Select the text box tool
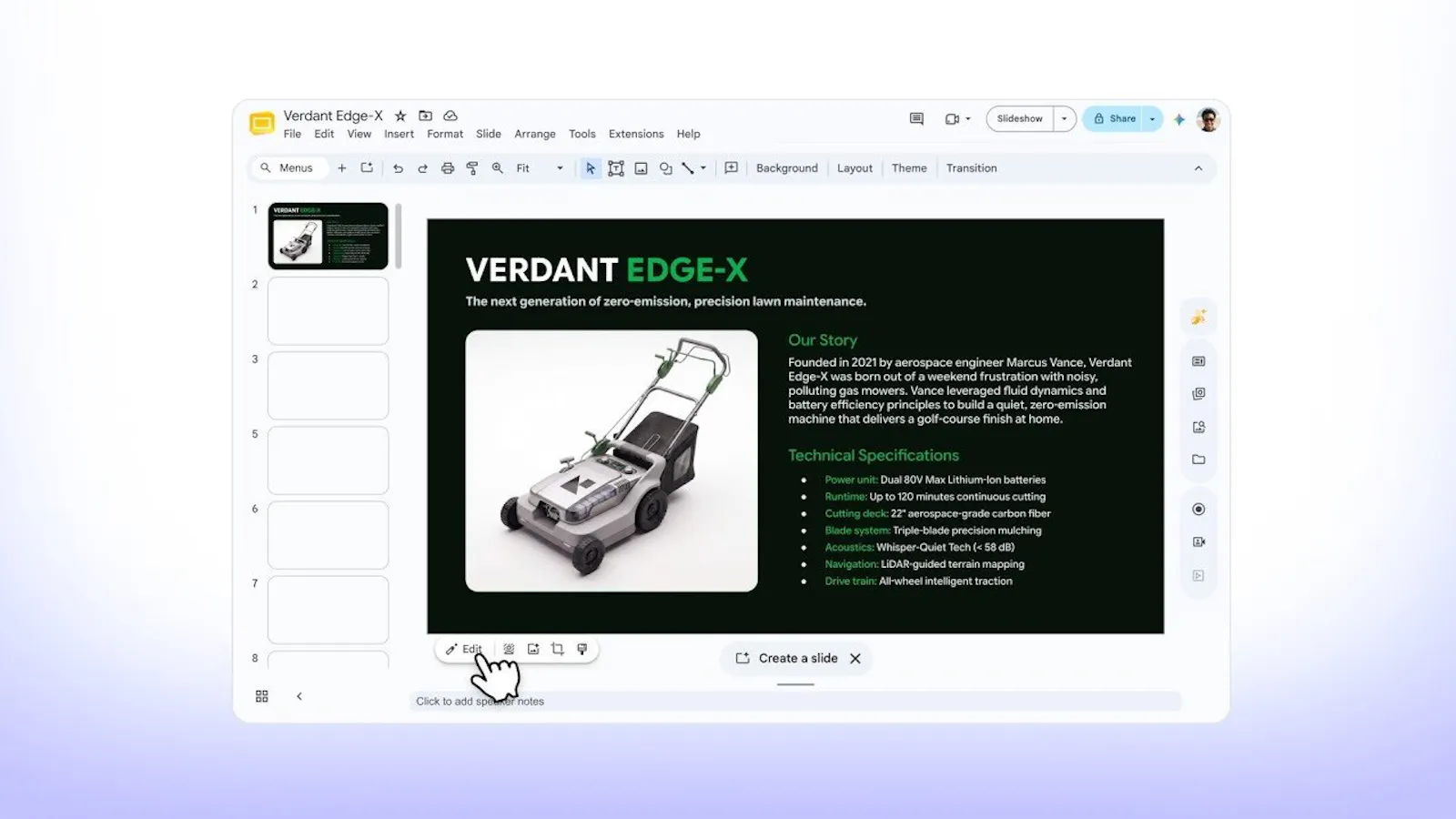1456x819 pixels. [x=616, y=168]
